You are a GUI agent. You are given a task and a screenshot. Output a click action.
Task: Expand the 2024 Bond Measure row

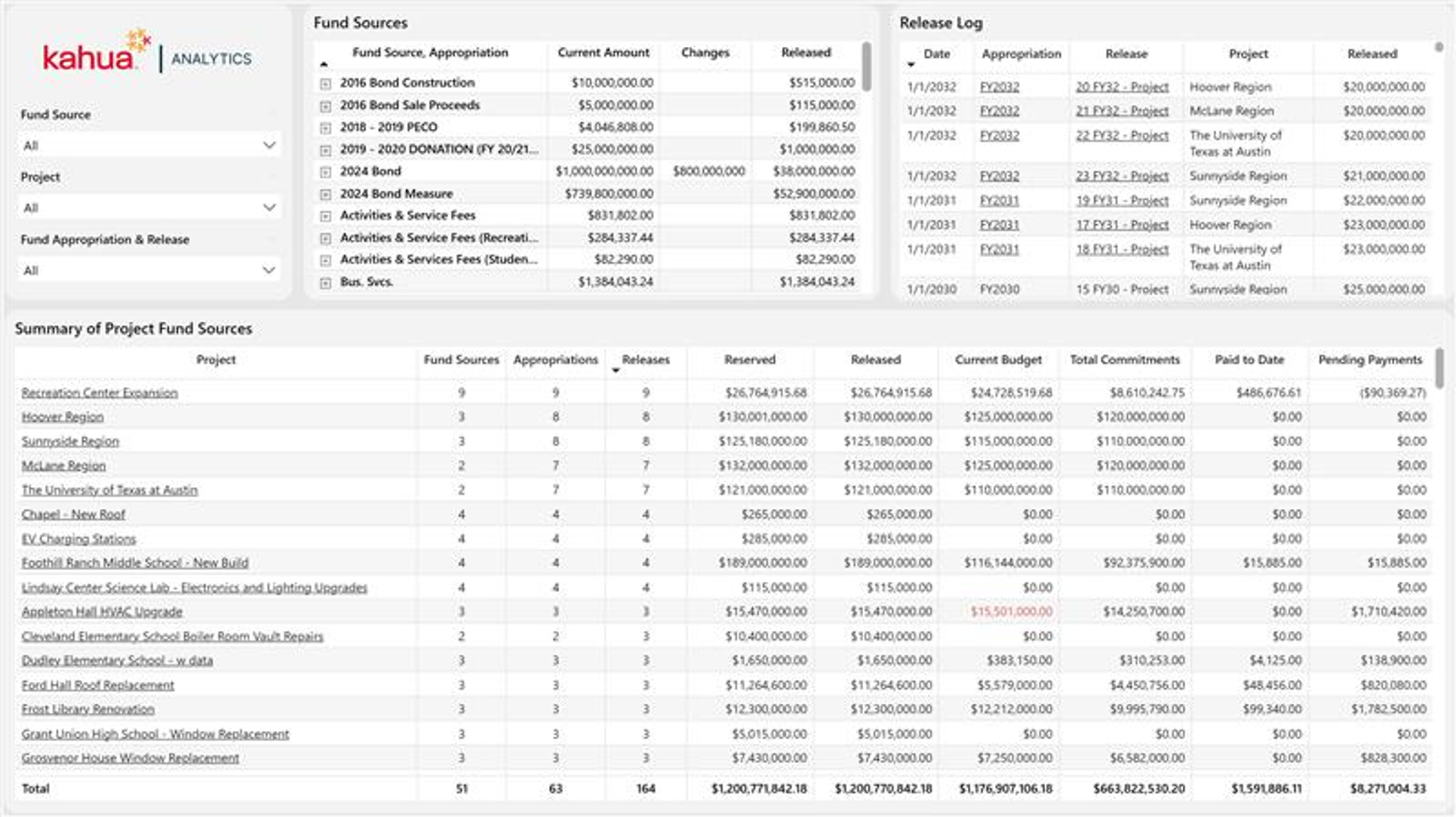[x=325, y=194]
